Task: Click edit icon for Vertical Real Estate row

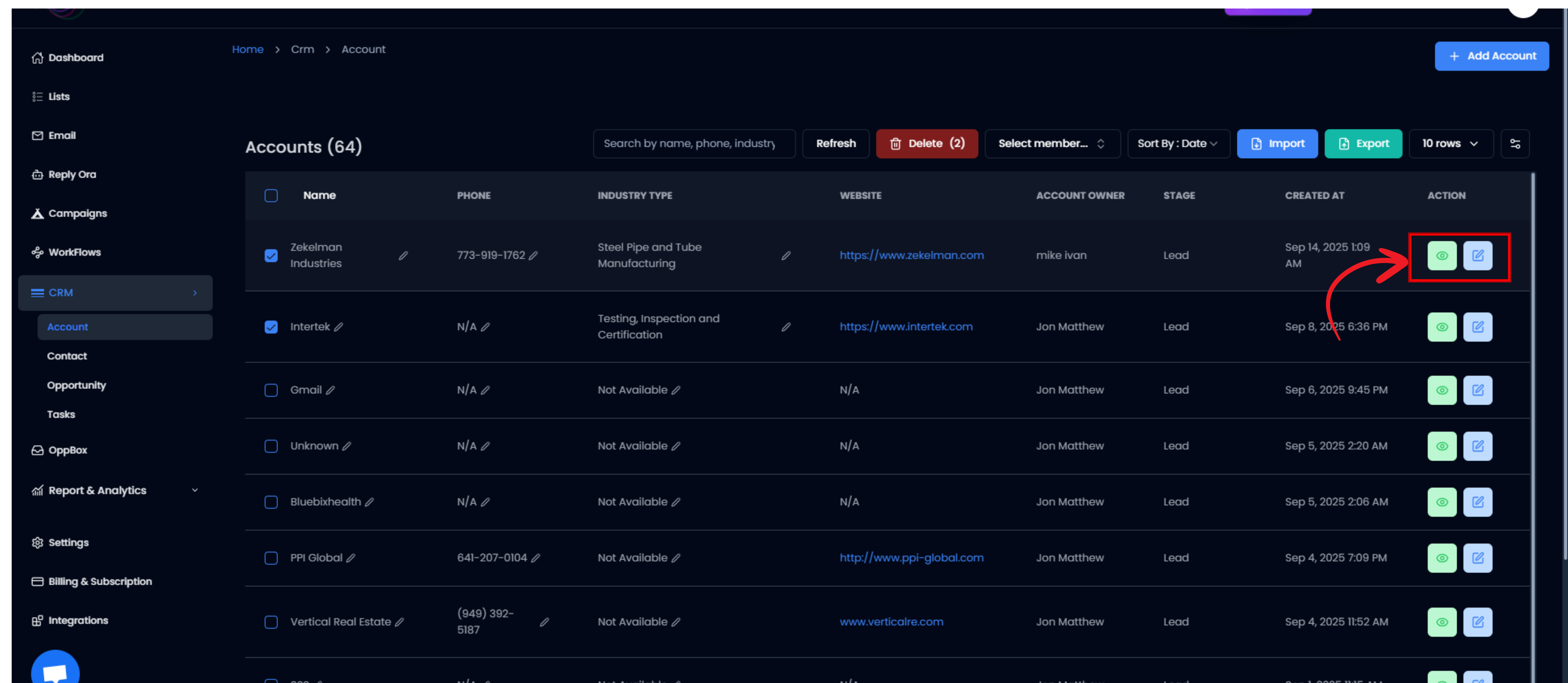Action: point(1477,622)
